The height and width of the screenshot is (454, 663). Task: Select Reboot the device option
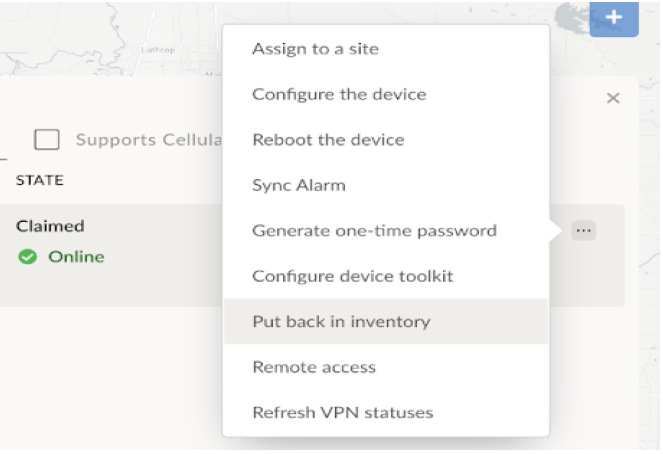[x=328, y=140]
